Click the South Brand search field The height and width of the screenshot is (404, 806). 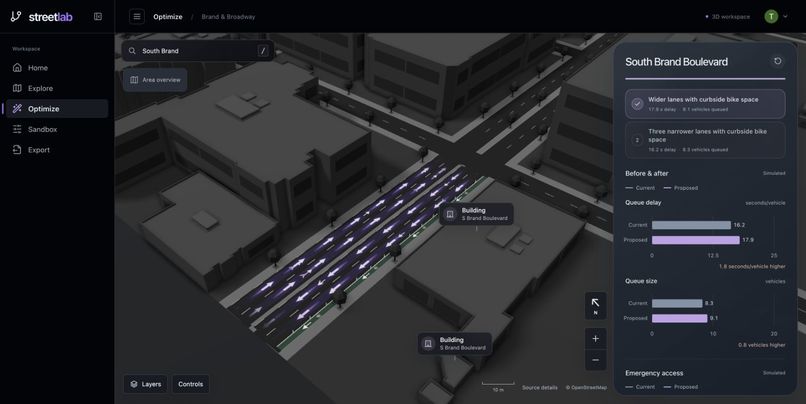click(x=198, y=51)
